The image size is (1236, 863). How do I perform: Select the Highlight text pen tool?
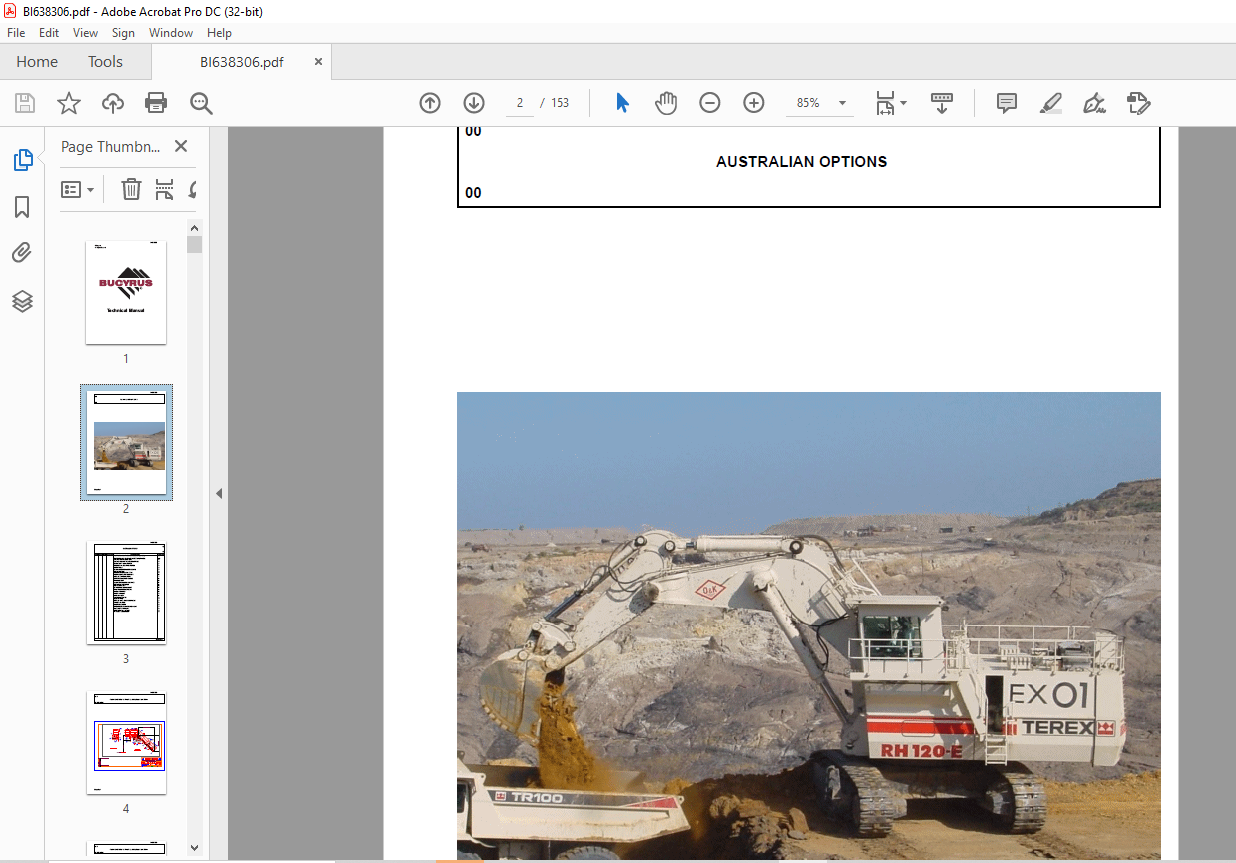[1050, 103]
